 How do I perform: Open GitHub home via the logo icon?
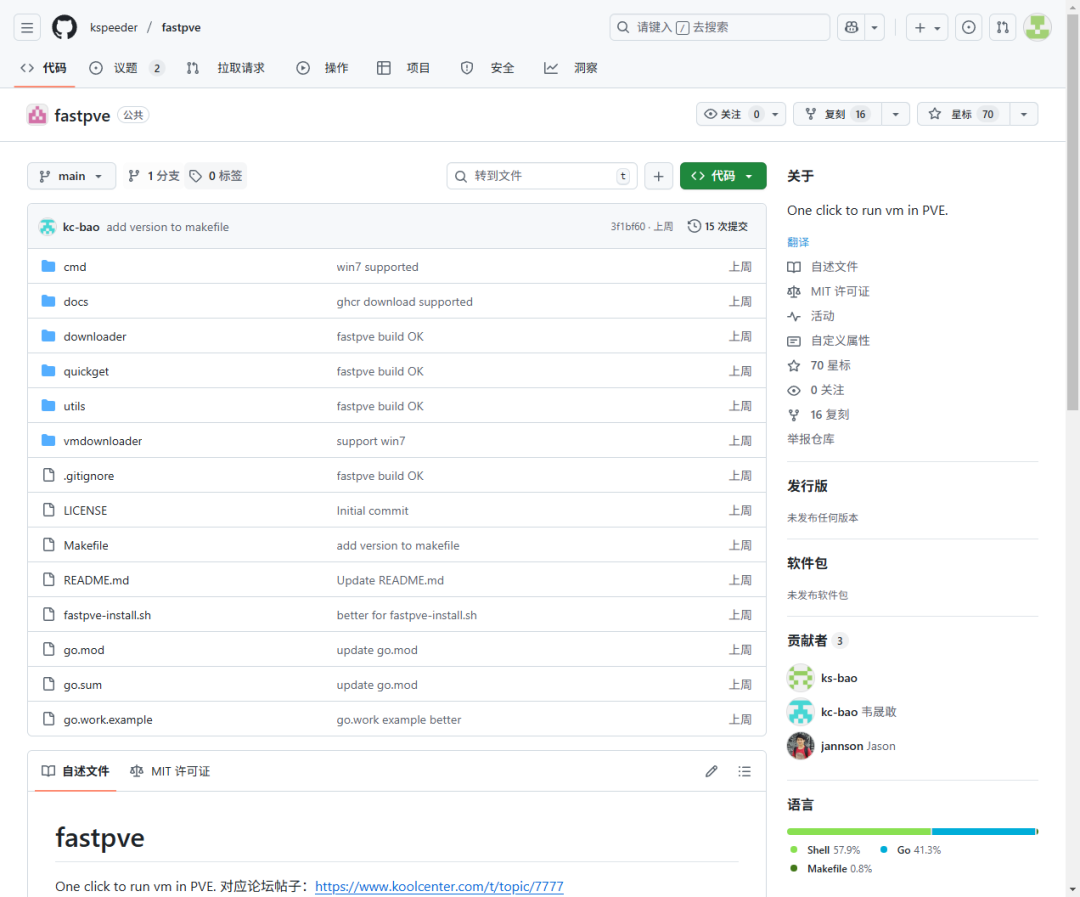(63, 27)
